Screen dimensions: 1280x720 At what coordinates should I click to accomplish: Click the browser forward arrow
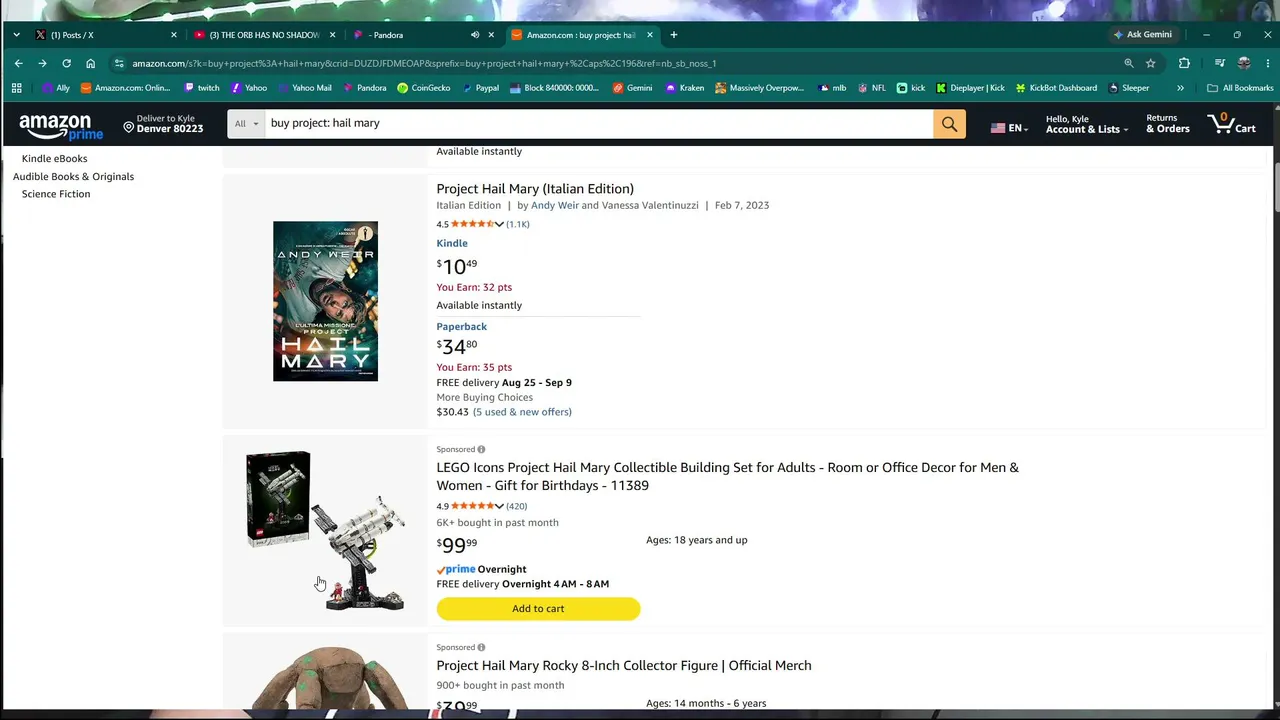click(x=42, y=63)
